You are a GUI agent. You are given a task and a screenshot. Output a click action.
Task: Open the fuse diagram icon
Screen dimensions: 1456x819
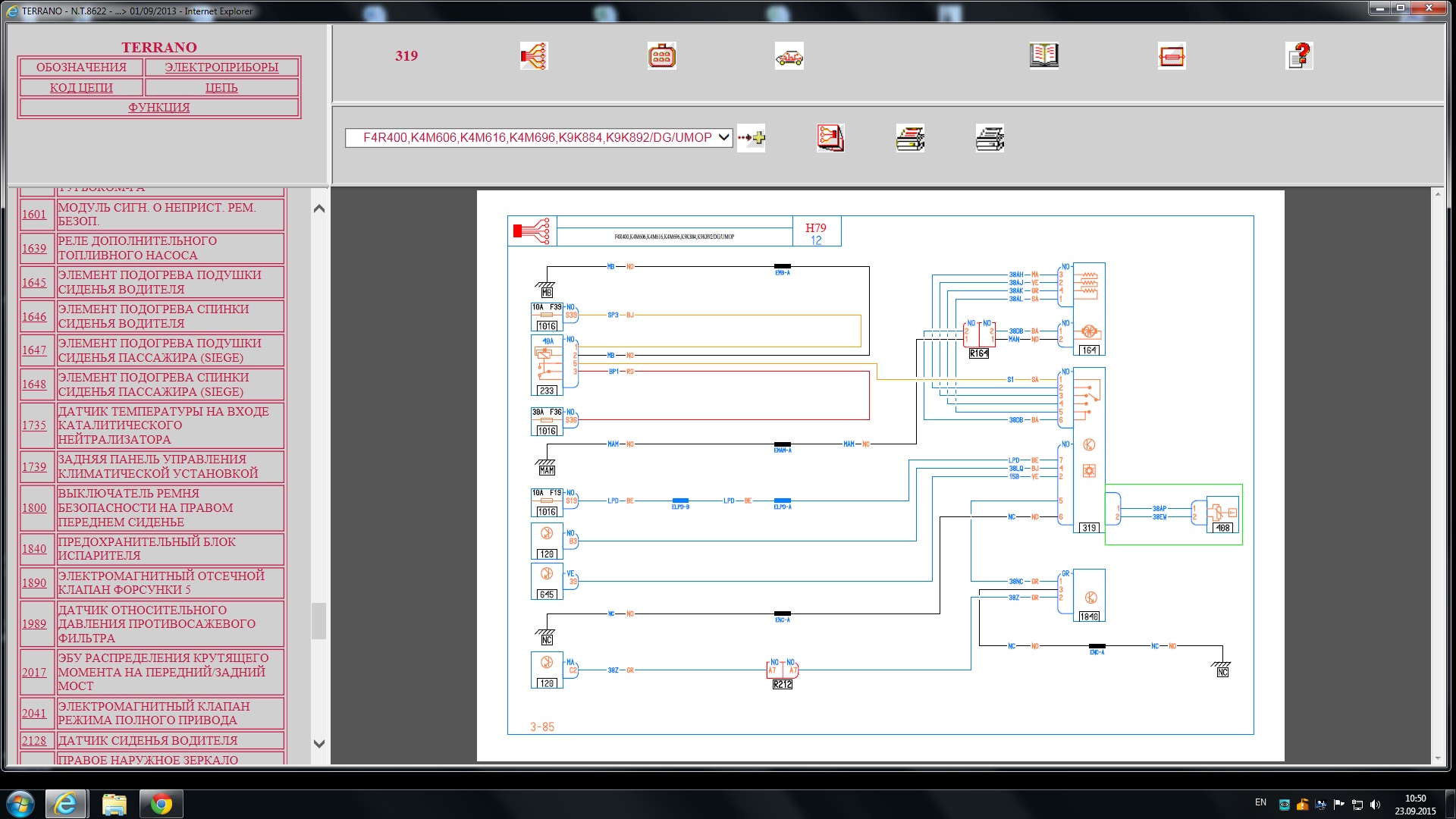click(1172, 55)
